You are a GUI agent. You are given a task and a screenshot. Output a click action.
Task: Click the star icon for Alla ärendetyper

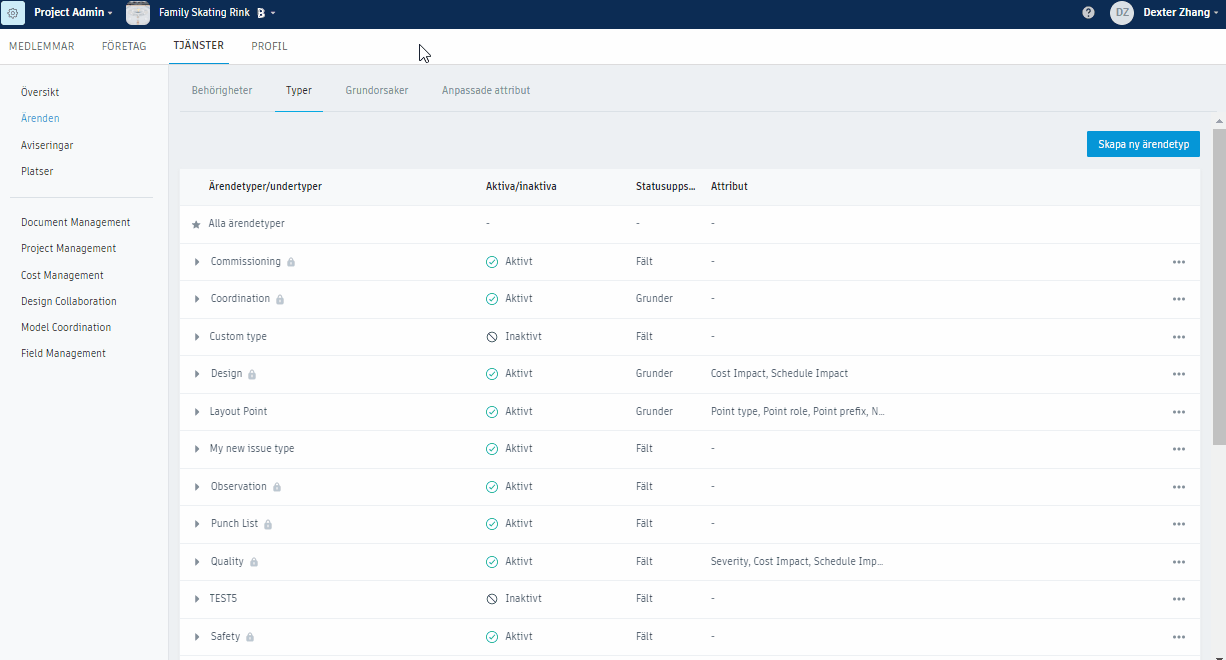click(196, 225)
